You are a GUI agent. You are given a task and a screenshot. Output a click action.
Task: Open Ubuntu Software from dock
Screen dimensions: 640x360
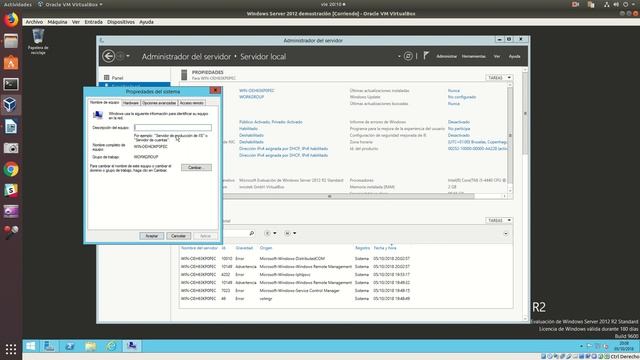[11, 62]
